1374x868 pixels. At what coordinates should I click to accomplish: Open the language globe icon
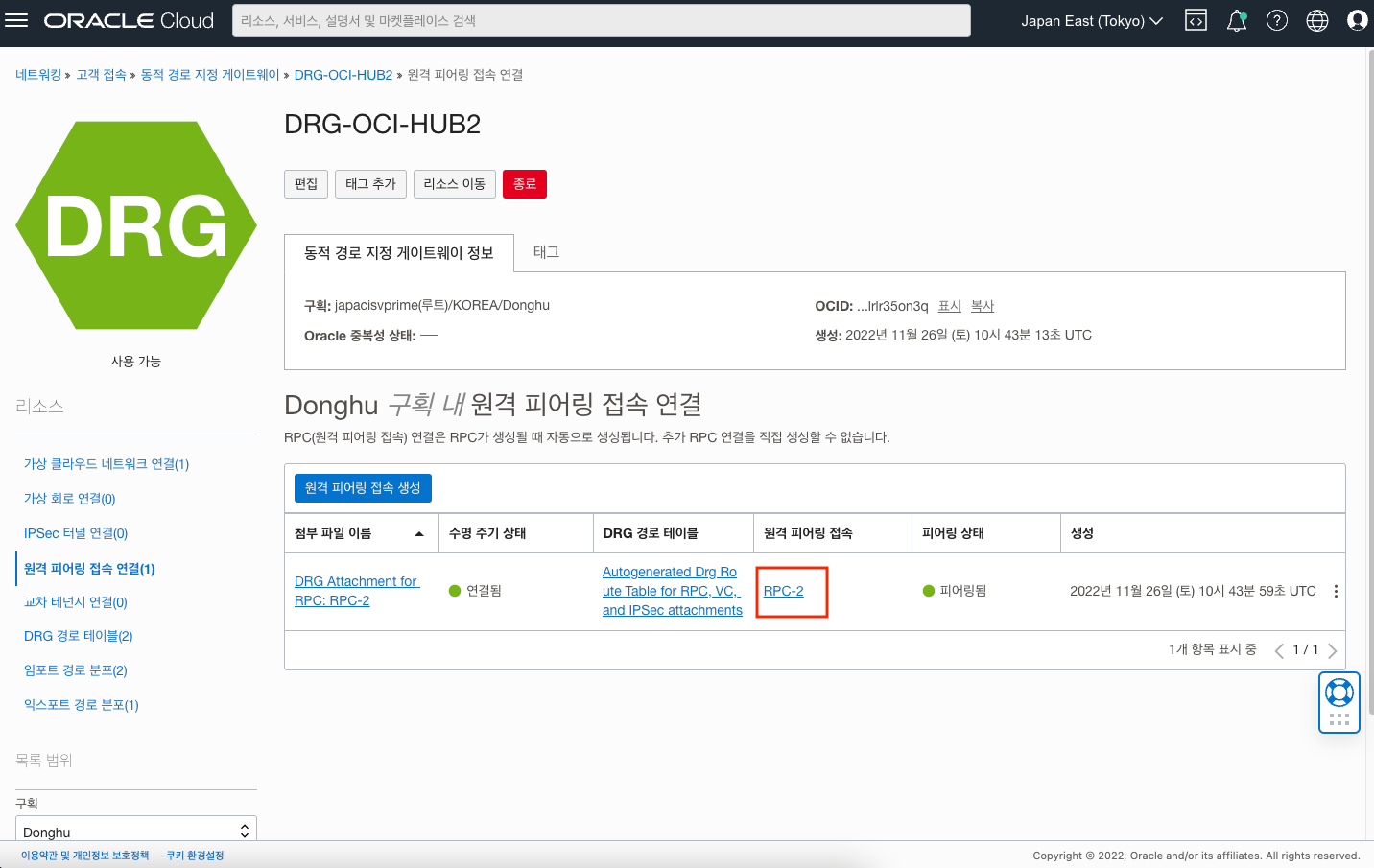1316,19
